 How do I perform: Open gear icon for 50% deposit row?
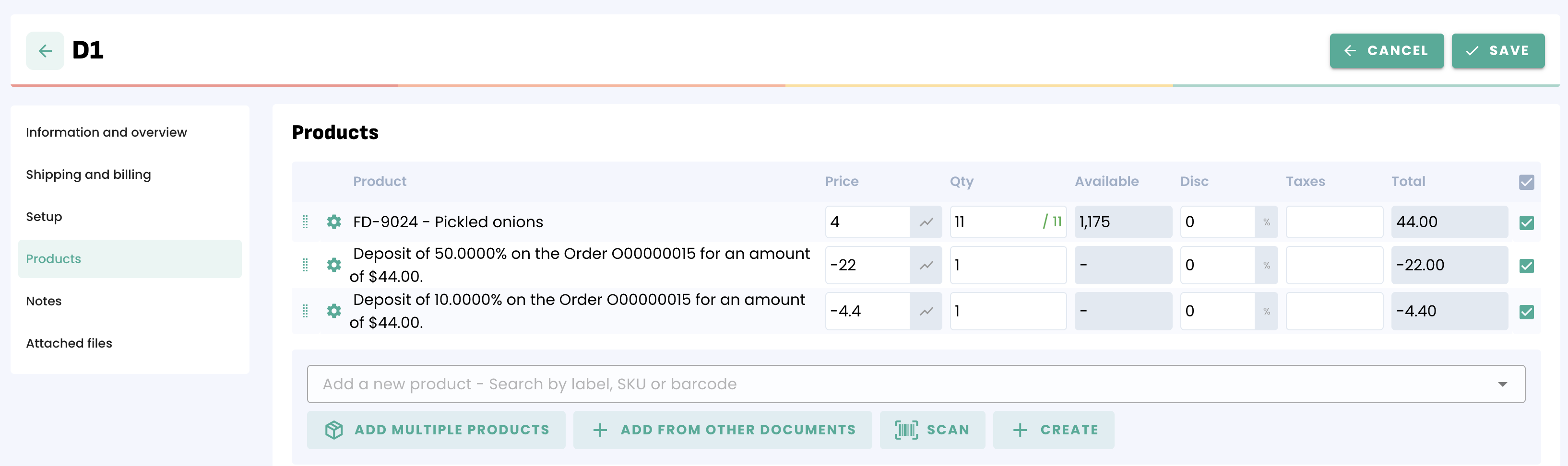pyautogui.click(x=333, y=265)
